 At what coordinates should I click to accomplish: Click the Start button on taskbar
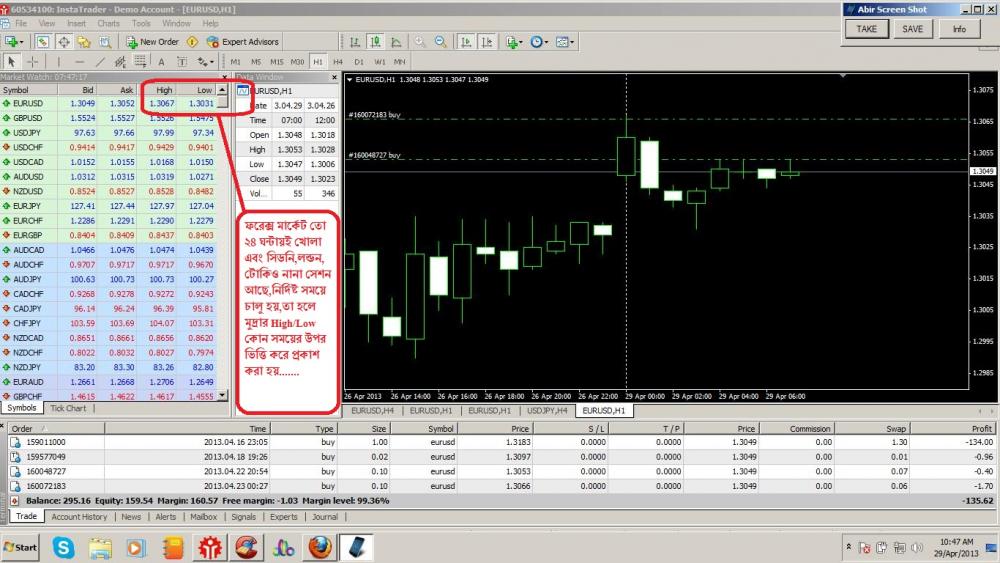[21, 548]
